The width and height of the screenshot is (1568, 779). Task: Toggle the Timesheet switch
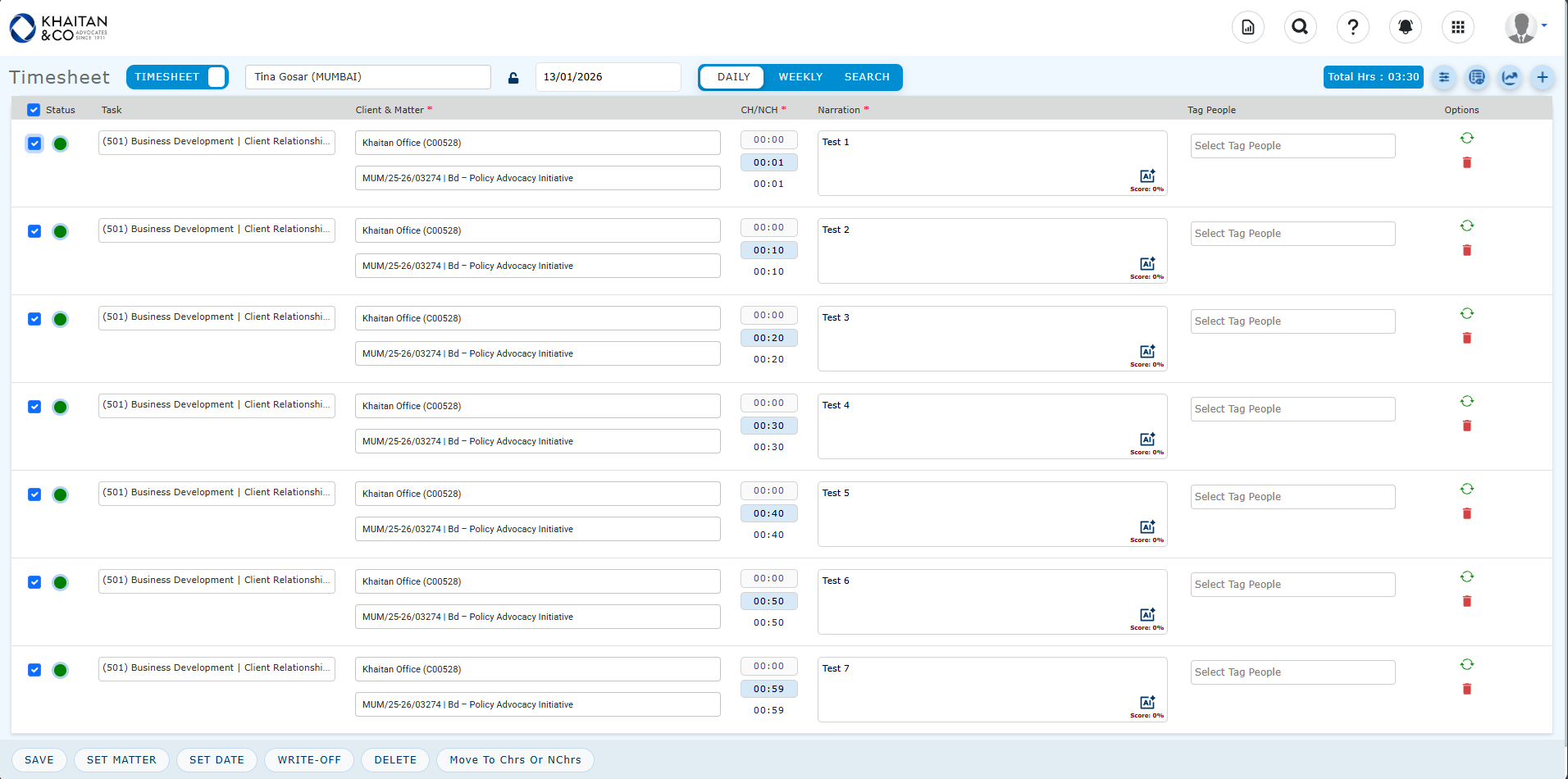pos(216,77)
